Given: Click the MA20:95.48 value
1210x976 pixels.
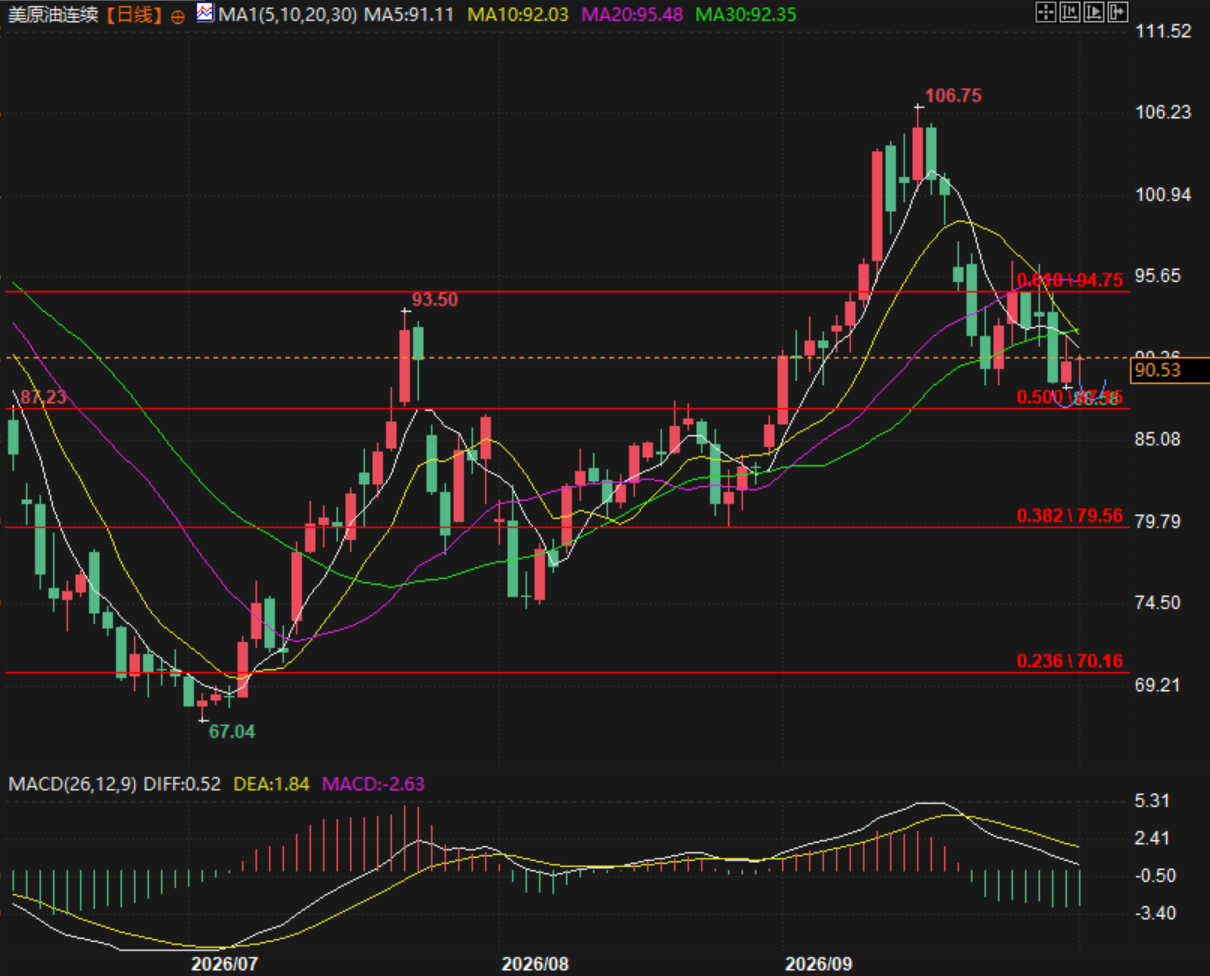Looking at the screenshot, I should coord(632,15).
